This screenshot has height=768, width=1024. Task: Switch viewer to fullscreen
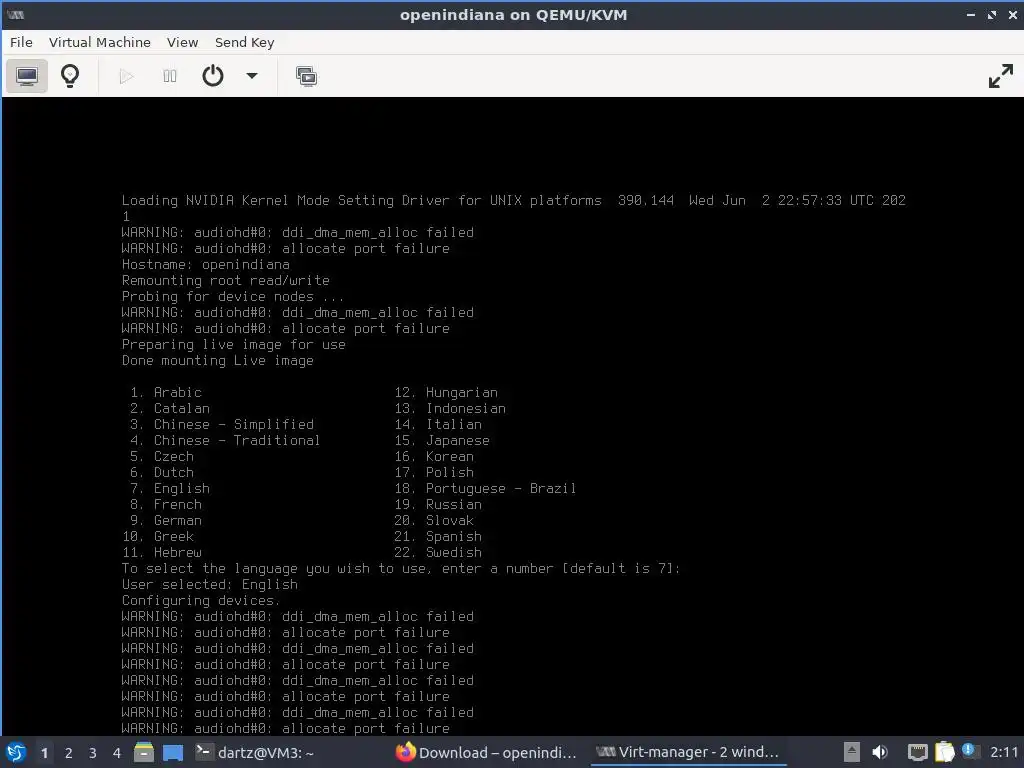[x=1000, y=76]
